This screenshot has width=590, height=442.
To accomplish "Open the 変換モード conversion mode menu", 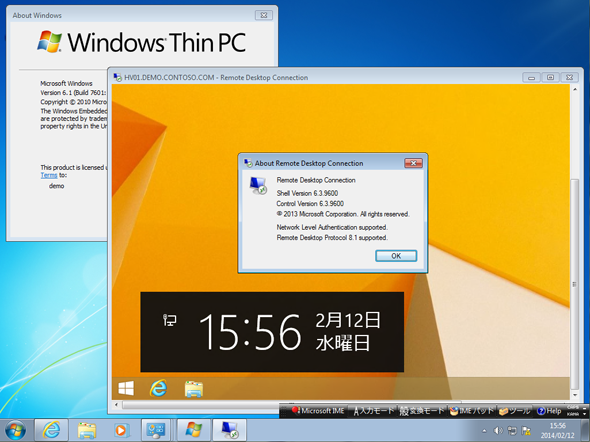I will tap(421, 411).
